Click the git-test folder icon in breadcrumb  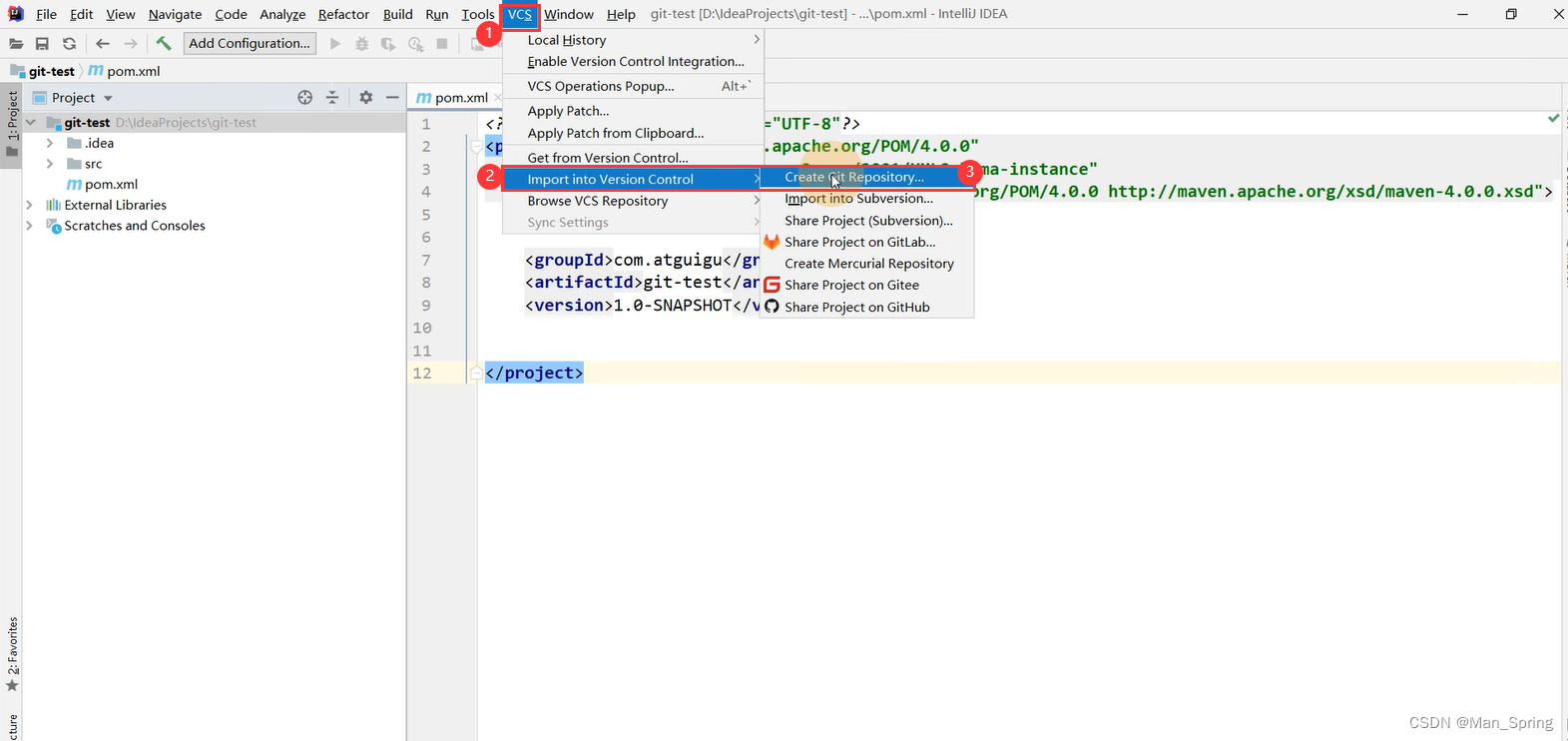[x=17, y=71]
